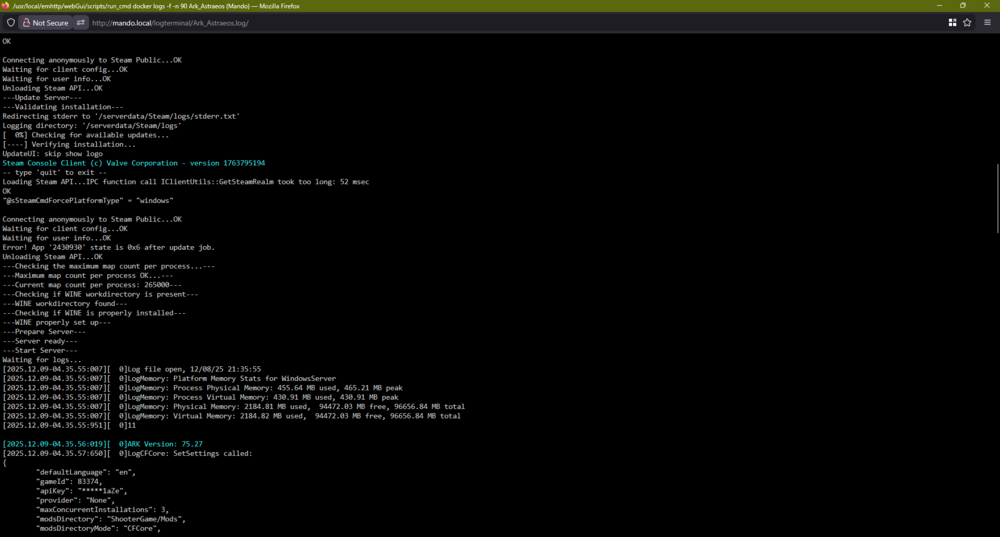Click the vertical scrollbar thumb

pos(997,198)
